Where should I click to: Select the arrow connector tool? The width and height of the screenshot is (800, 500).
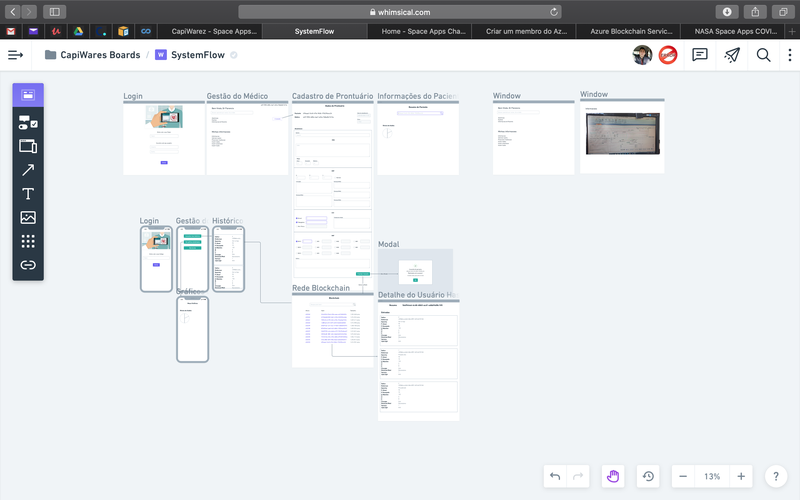28,170
